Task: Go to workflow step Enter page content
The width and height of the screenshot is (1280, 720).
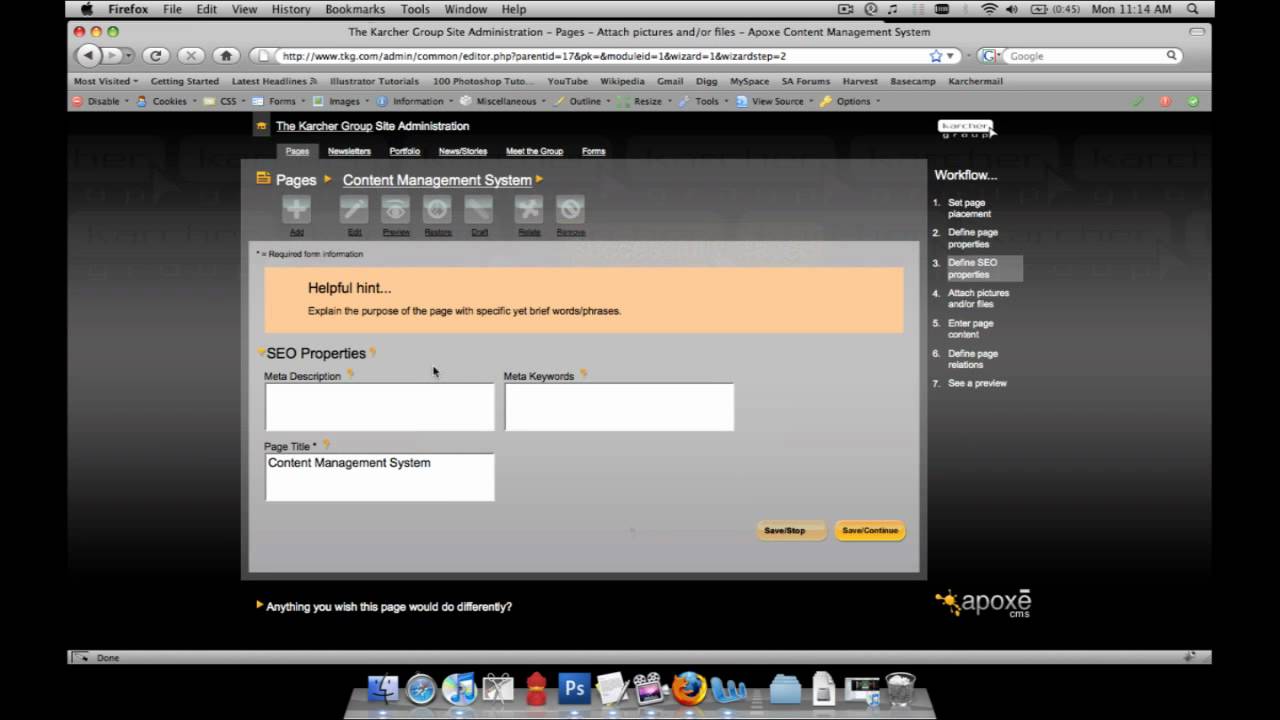Action: coord(970,328)
